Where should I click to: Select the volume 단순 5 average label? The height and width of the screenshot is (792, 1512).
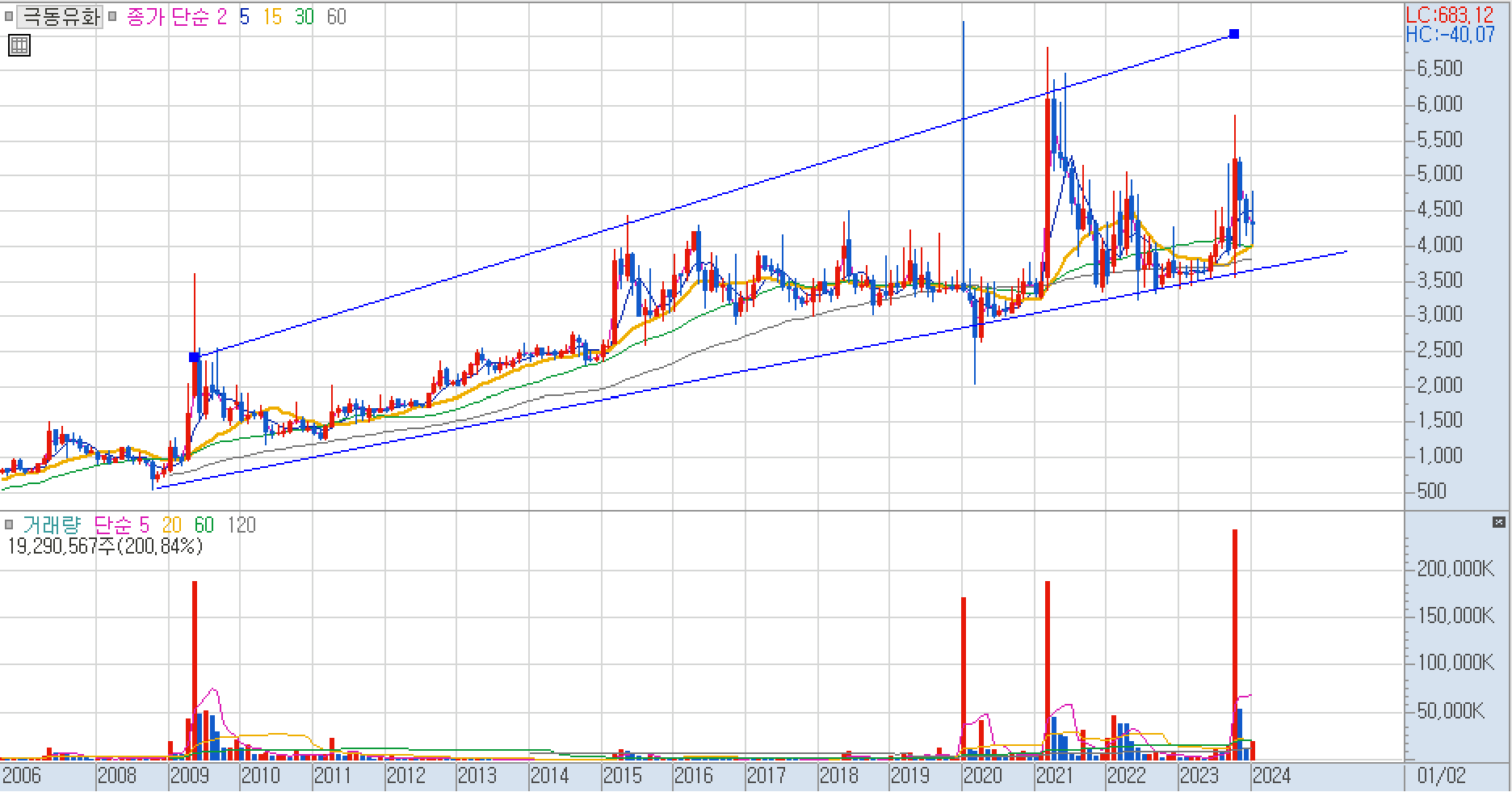point(122,525)
